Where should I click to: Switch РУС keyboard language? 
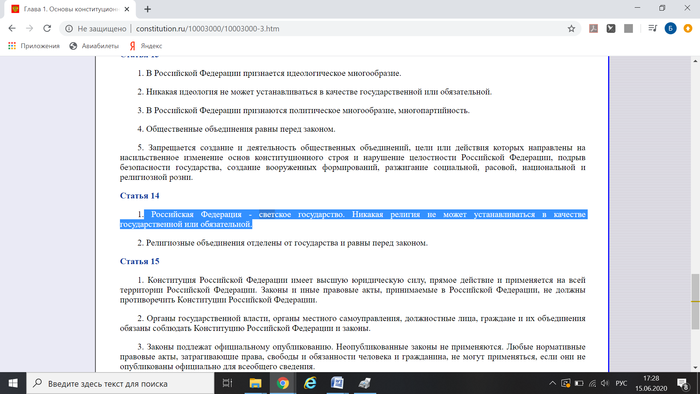pos(621,383)
